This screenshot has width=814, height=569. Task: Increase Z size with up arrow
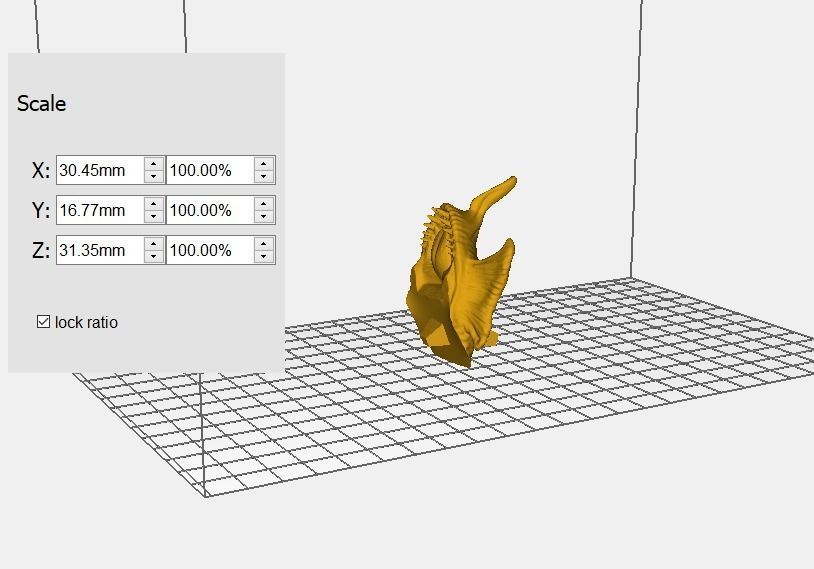tap(154, 244)
